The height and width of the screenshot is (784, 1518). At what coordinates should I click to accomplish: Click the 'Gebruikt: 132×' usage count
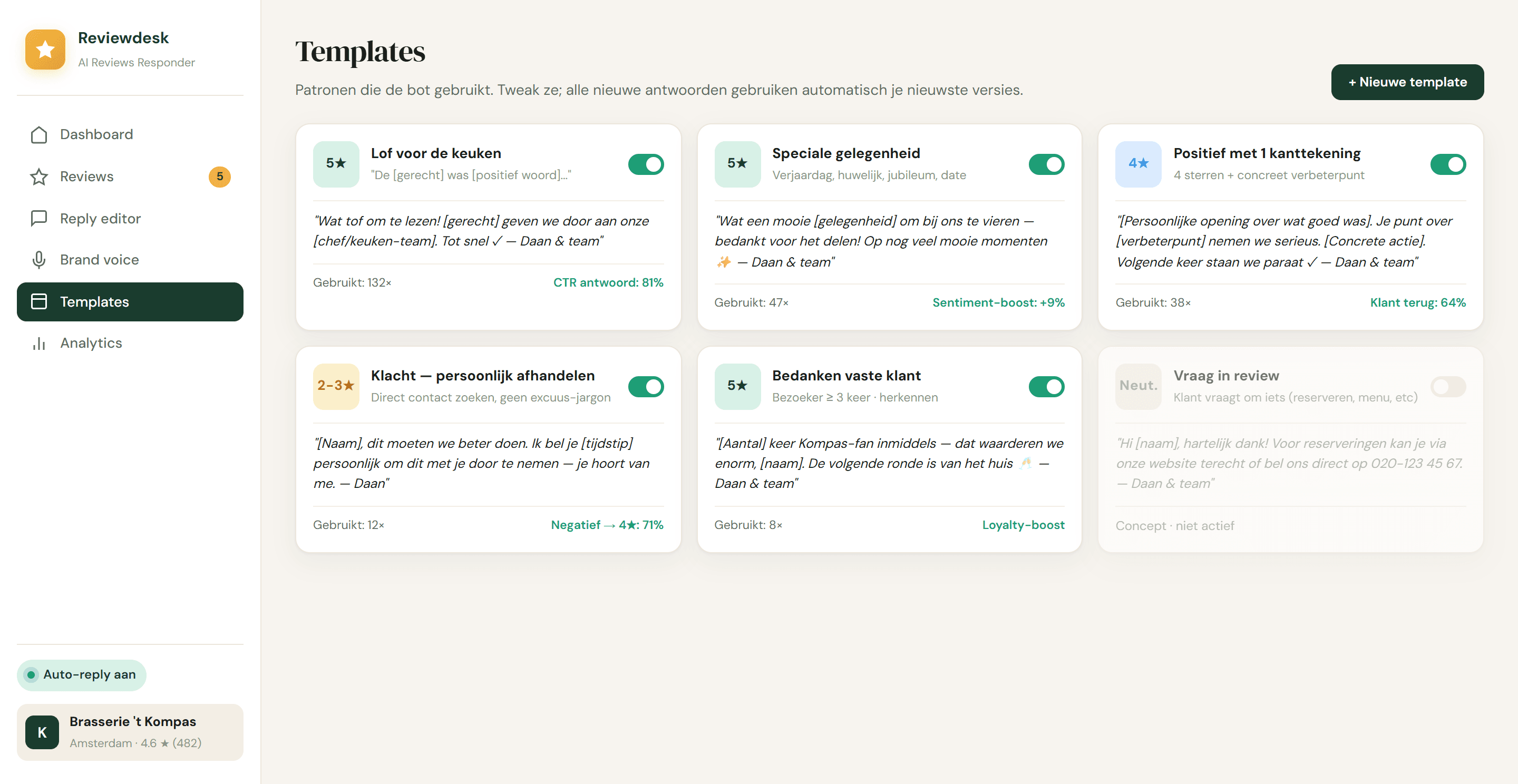[x=352, y=283]
